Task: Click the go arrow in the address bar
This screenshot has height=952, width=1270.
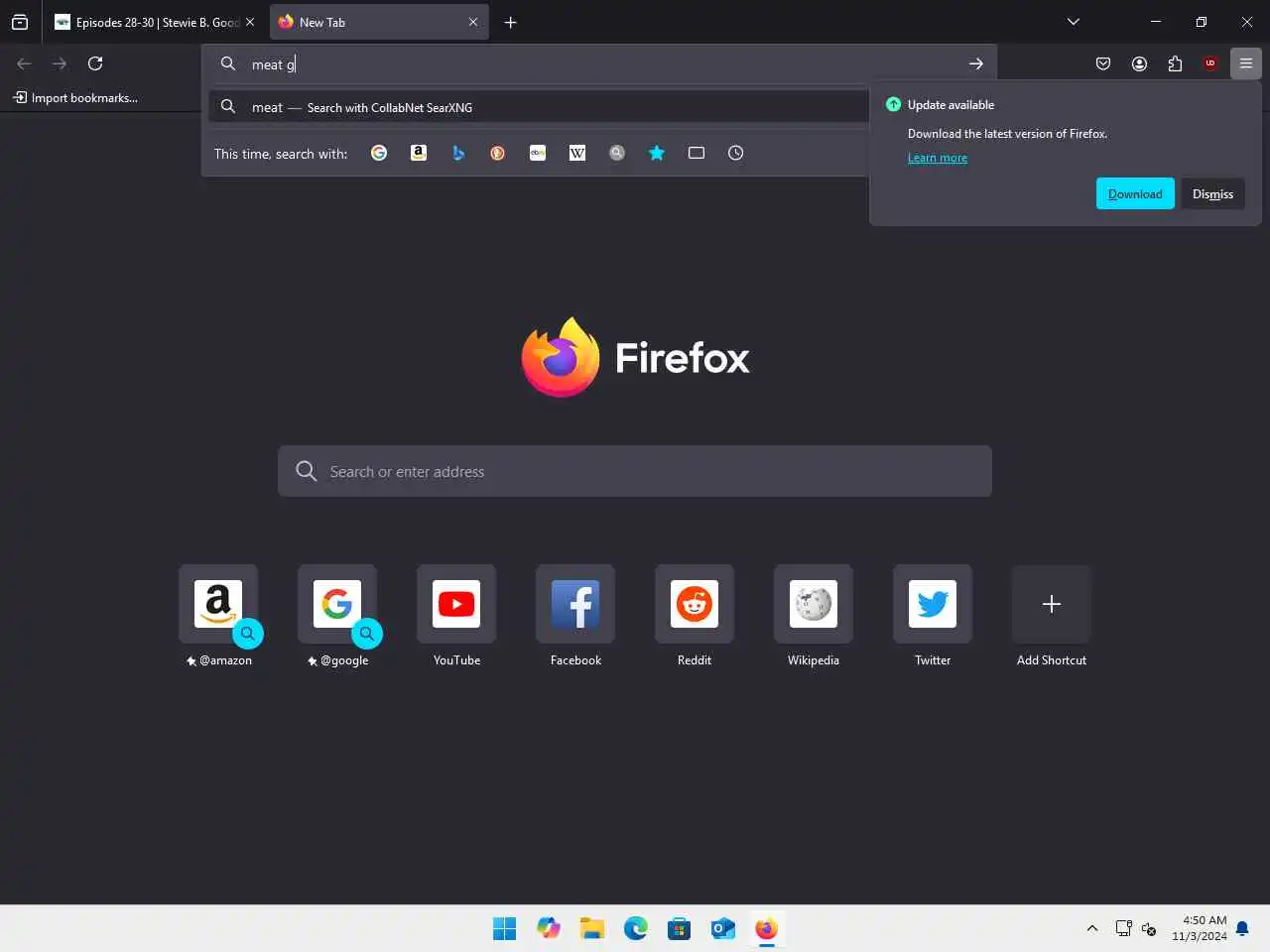Action: click(976, 63)
